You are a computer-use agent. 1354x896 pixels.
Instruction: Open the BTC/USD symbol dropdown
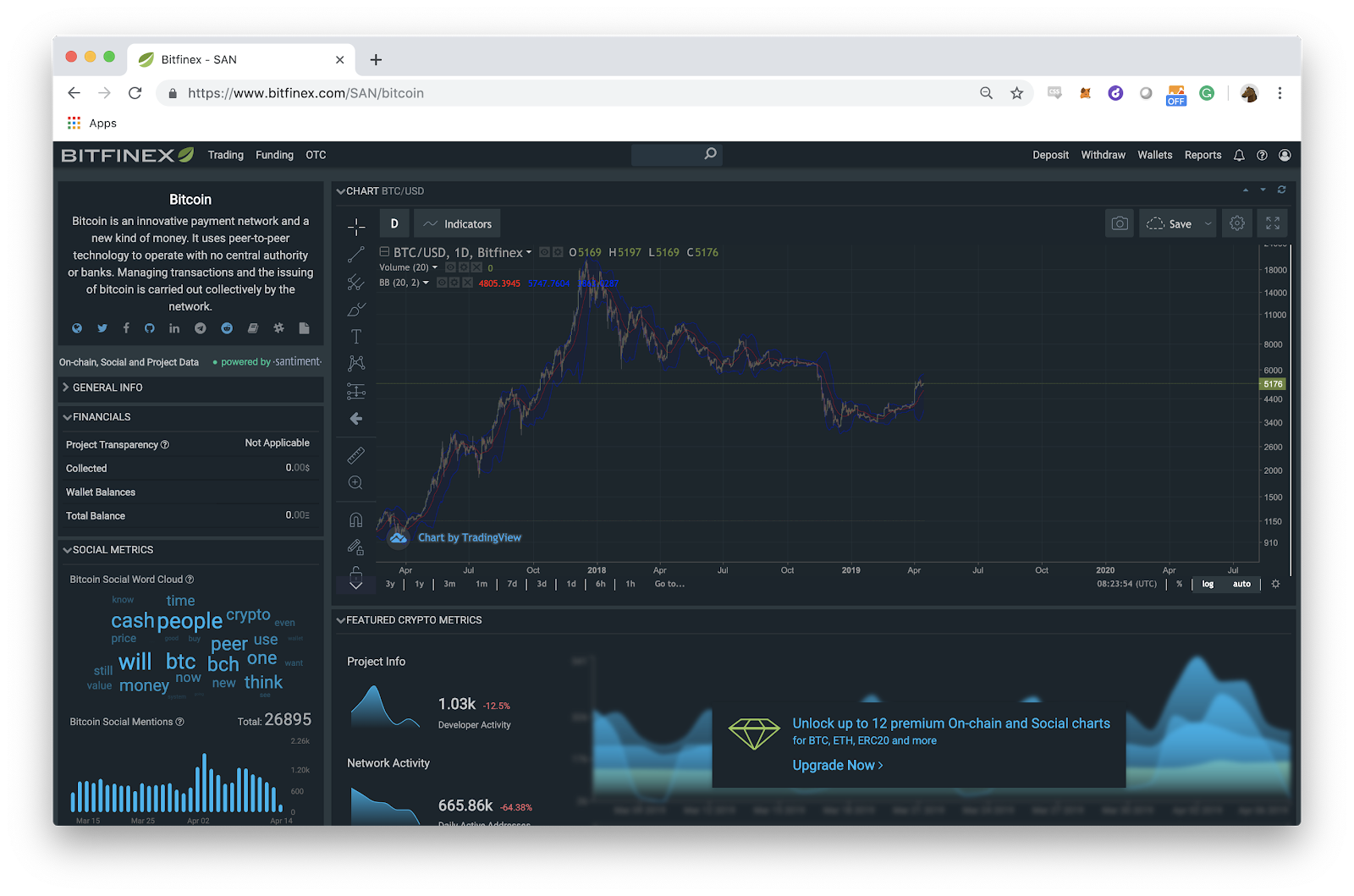point(528,251)
